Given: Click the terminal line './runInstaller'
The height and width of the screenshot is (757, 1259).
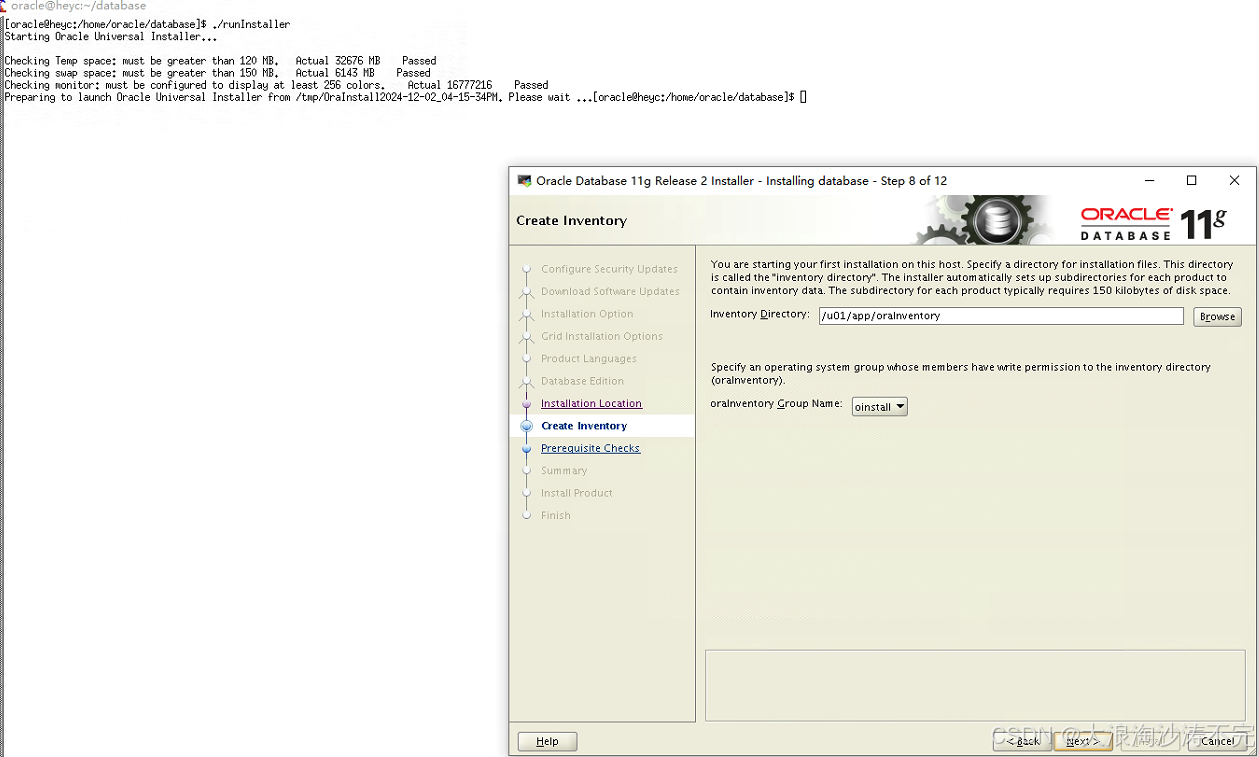Looking at the screenshot, I should (x=251, y=24).
